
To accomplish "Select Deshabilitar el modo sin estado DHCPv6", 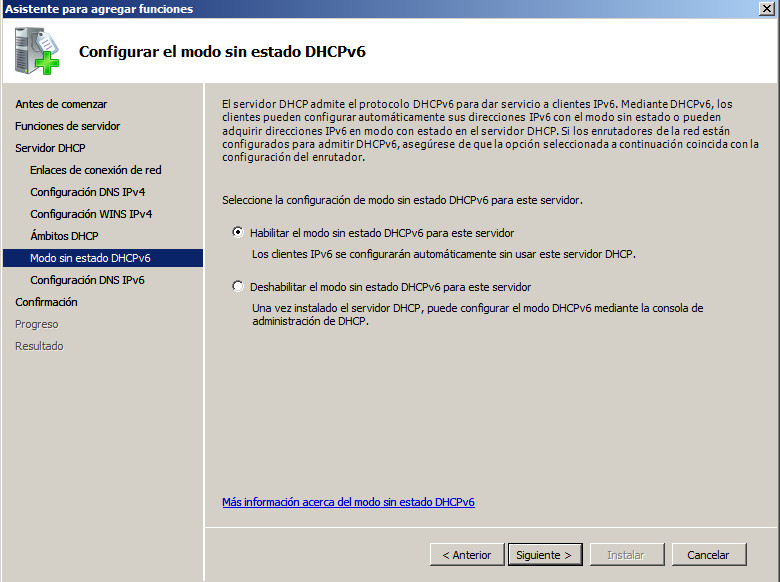I will point(238,286).
